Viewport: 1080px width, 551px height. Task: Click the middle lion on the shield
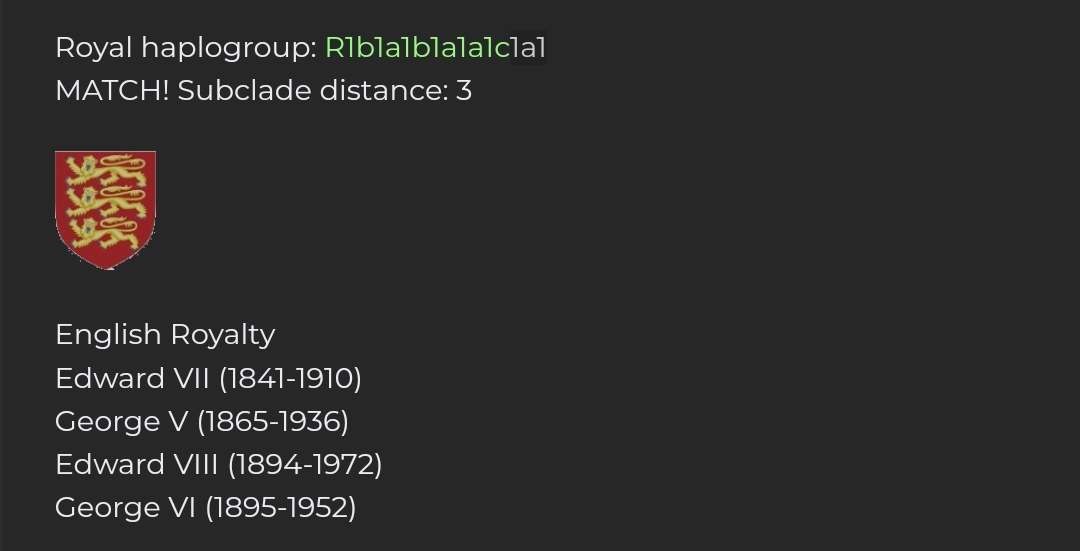coord(105,201)
